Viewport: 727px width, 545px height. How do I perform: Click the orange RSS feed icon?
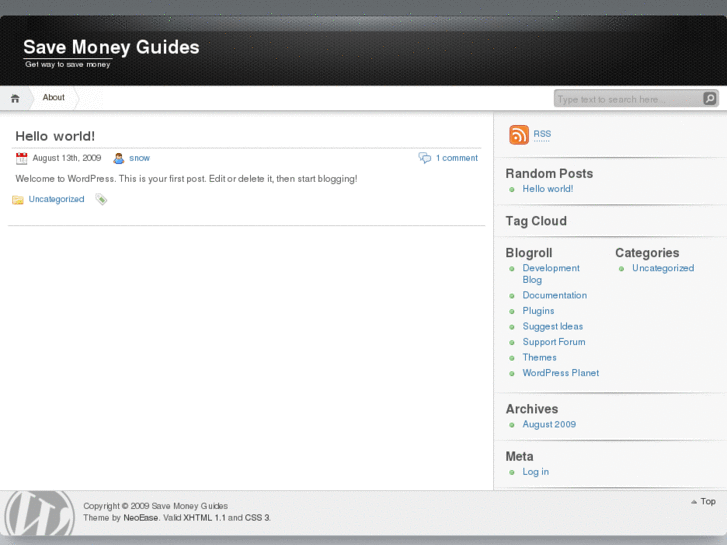pos(518,135)
